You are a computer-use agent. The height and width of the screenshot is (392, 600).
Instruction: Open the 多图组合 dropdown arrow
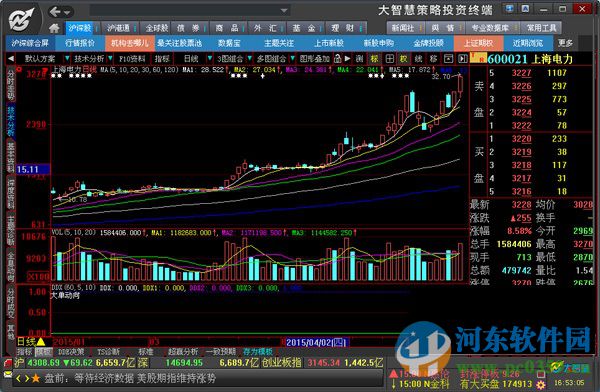coord(293,59)
